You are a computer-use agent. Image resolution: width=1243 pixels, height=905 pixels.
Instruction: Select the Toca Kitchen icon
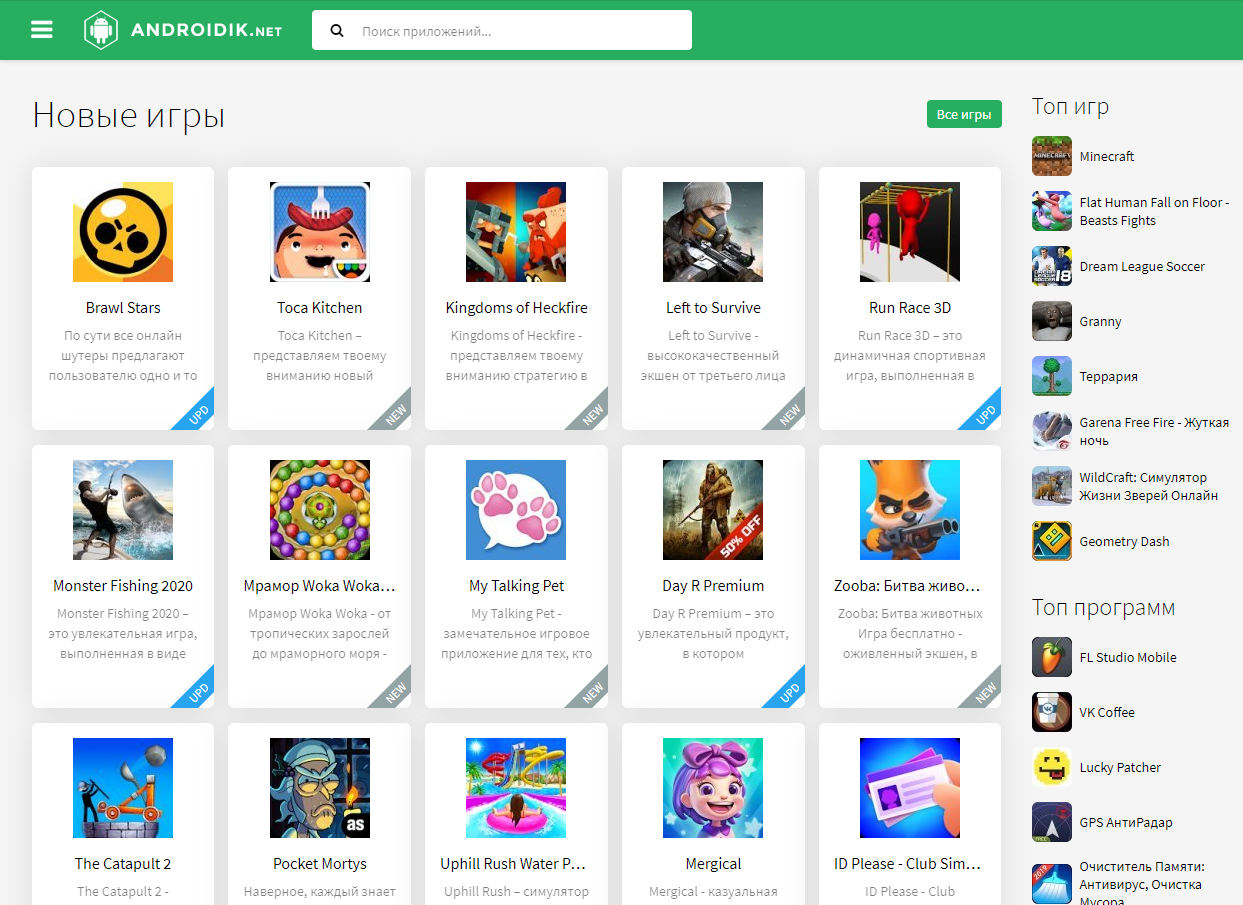(320, 232)
